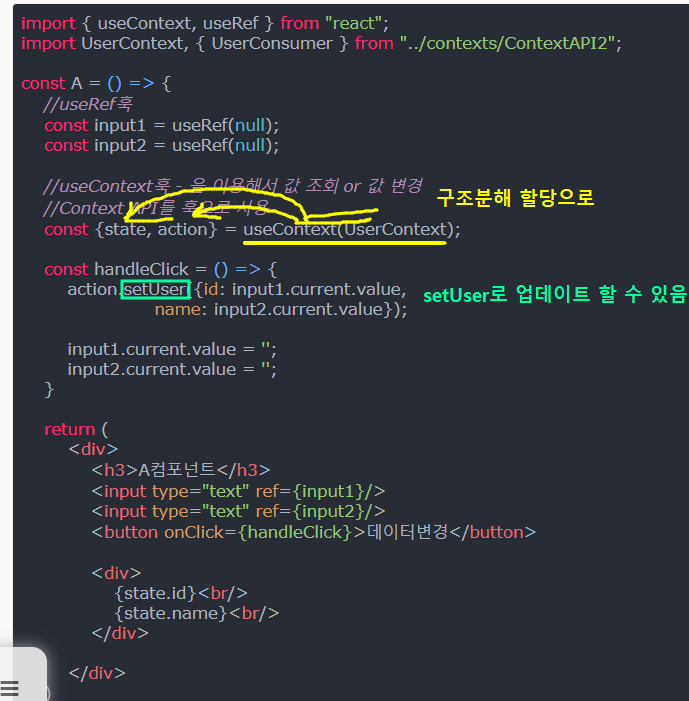
Task: Select the "react" string in first import
Action: [353, 23]
